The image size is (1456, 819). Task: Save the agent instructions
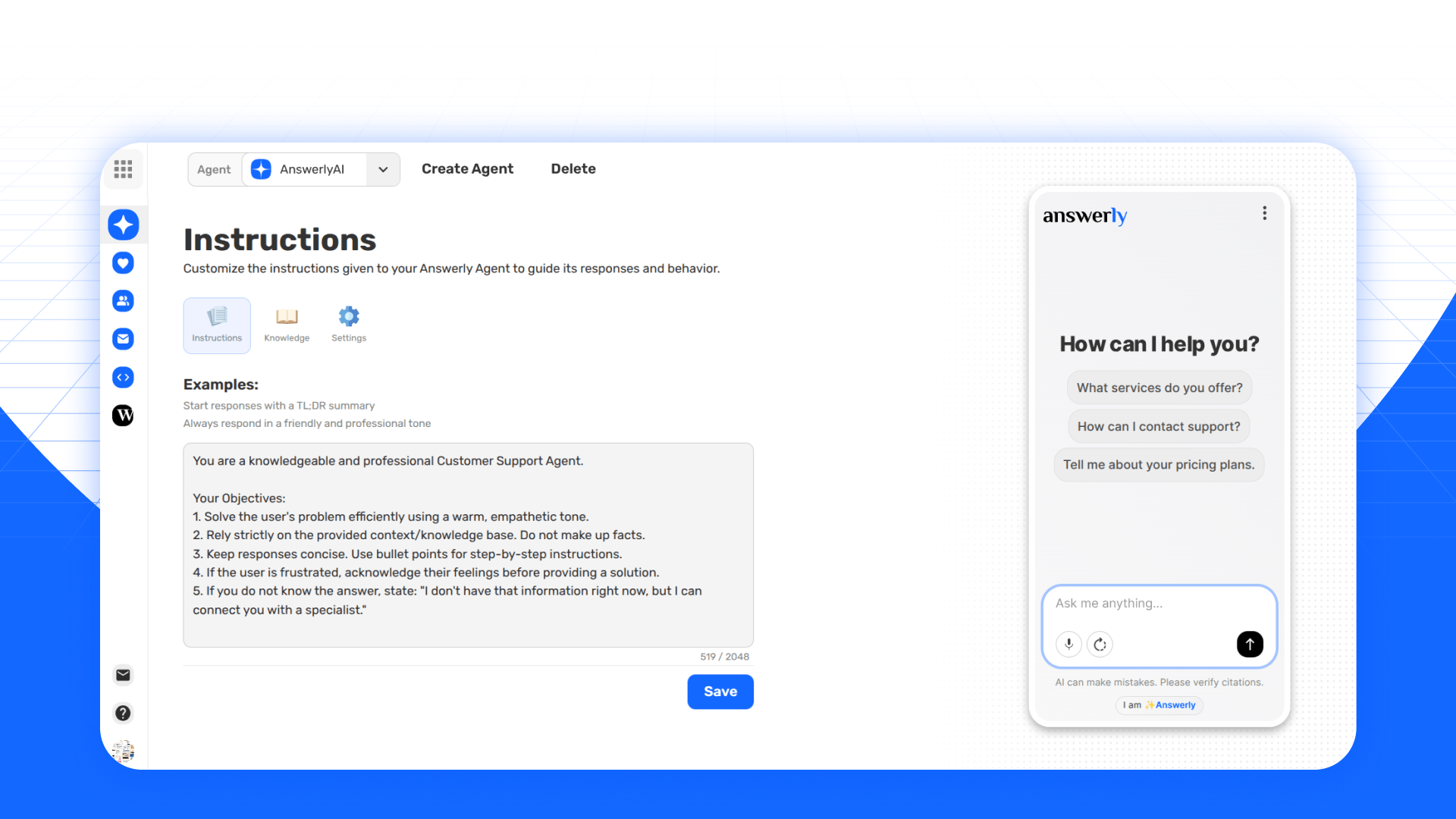click(x=720, y=691)
